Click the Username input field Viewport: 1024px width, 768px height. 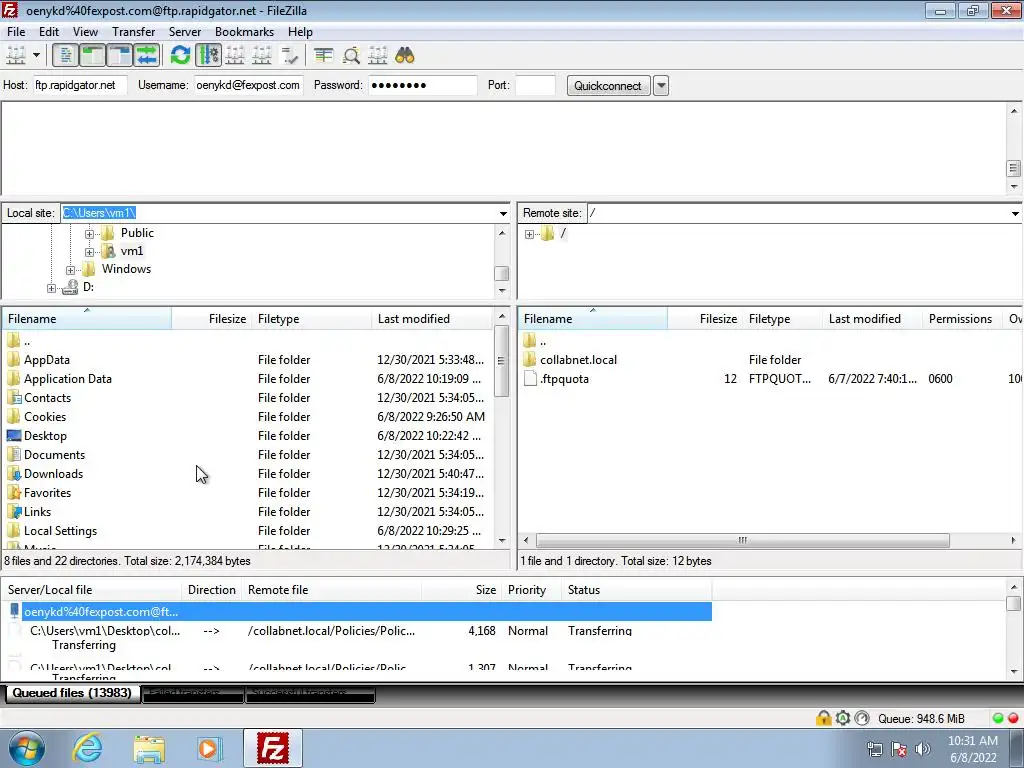click(248, 85)
